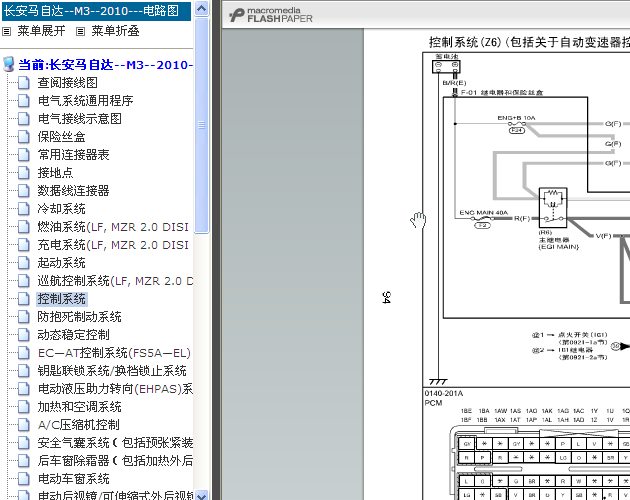Click the 菜单展开 expand-all icon

[6, 31]
